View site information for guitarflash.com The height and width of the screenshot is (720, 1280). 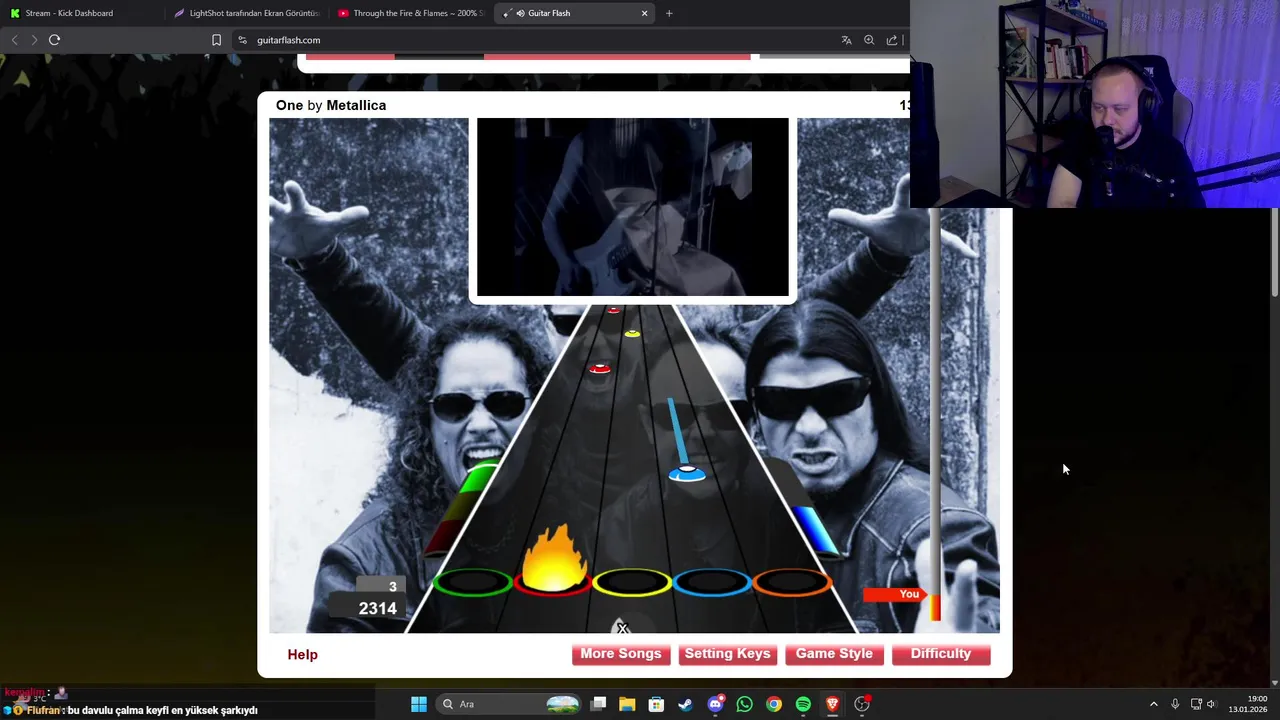click(243, 40)
